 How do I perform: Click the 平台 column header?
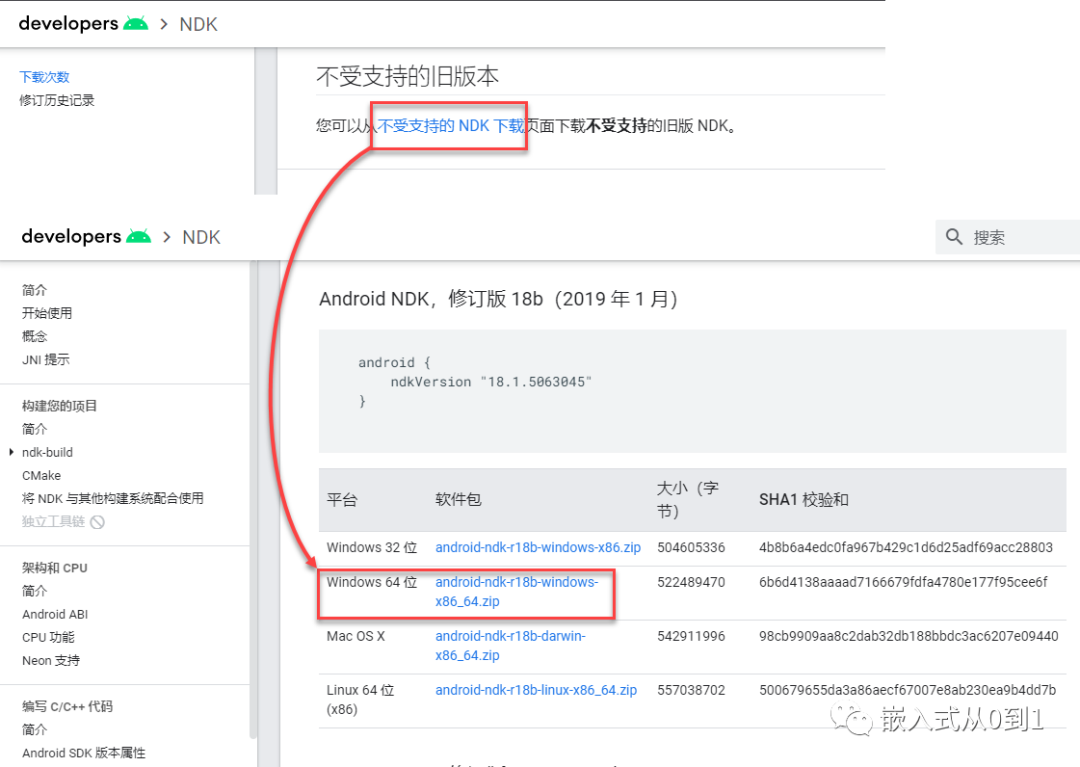(x=342, y=500)
